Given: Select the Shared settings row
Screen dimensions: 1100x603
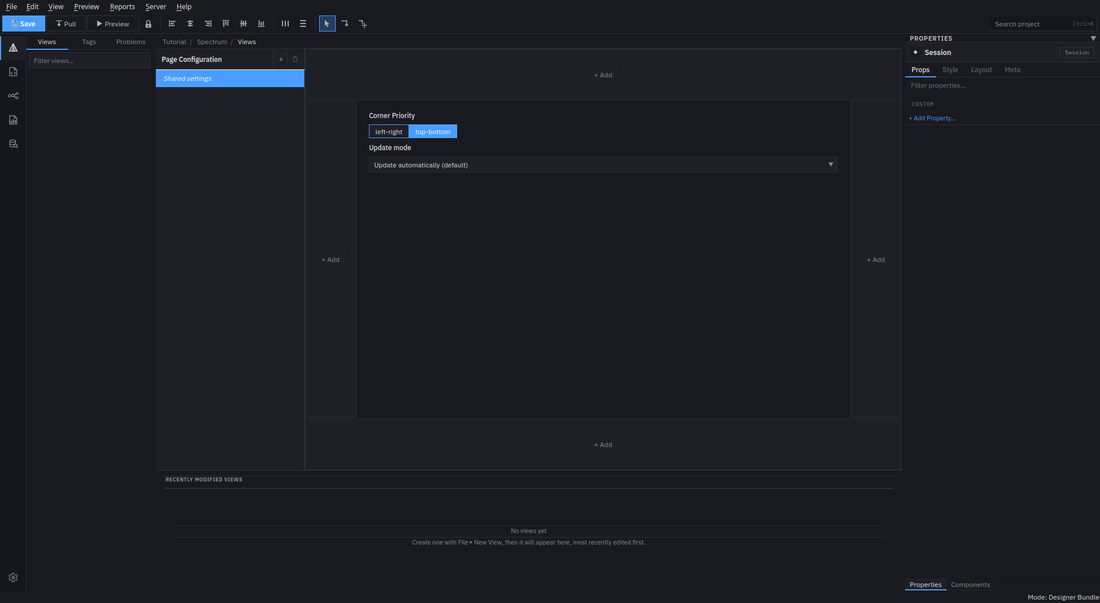Looking at the screenshot, I should (230, 79).
